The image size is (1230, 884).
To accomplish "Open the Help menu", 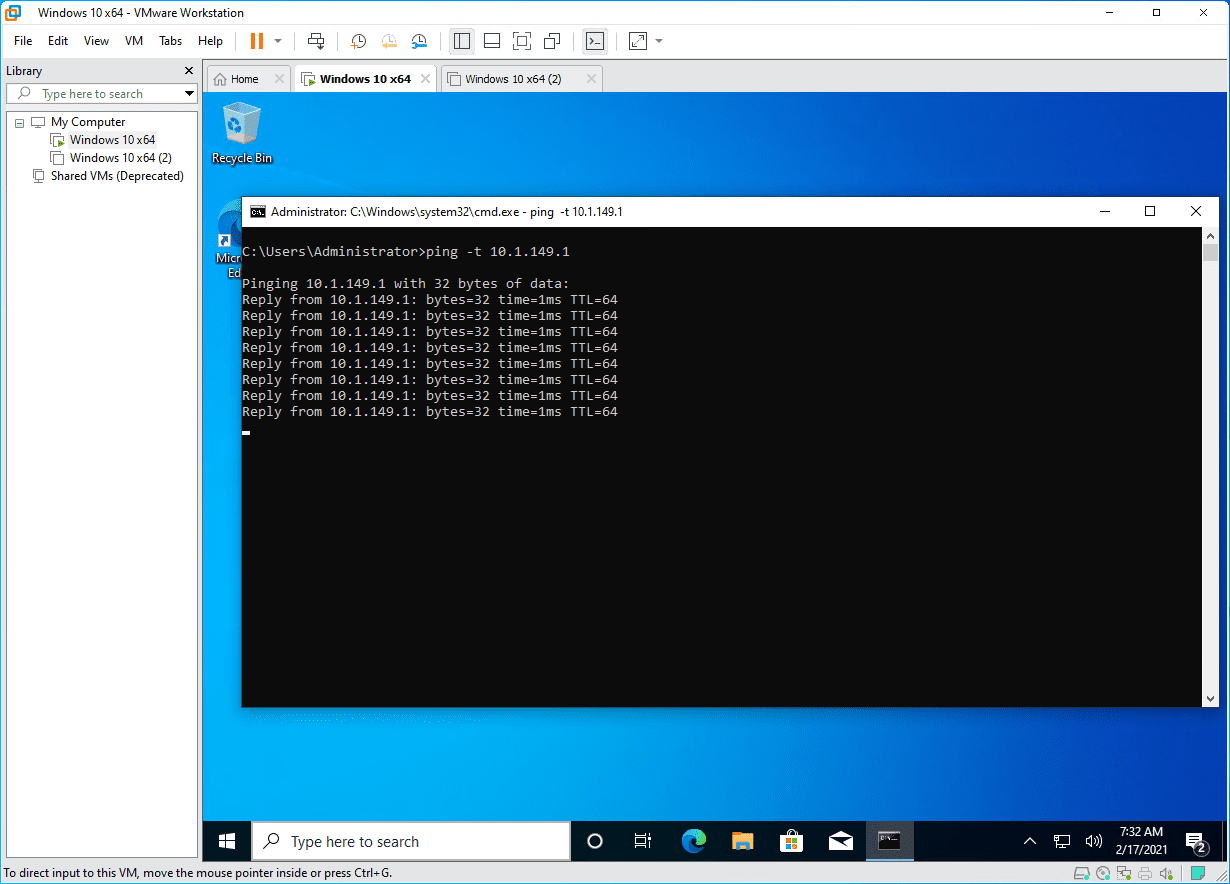I will click(x=210, y=41).
